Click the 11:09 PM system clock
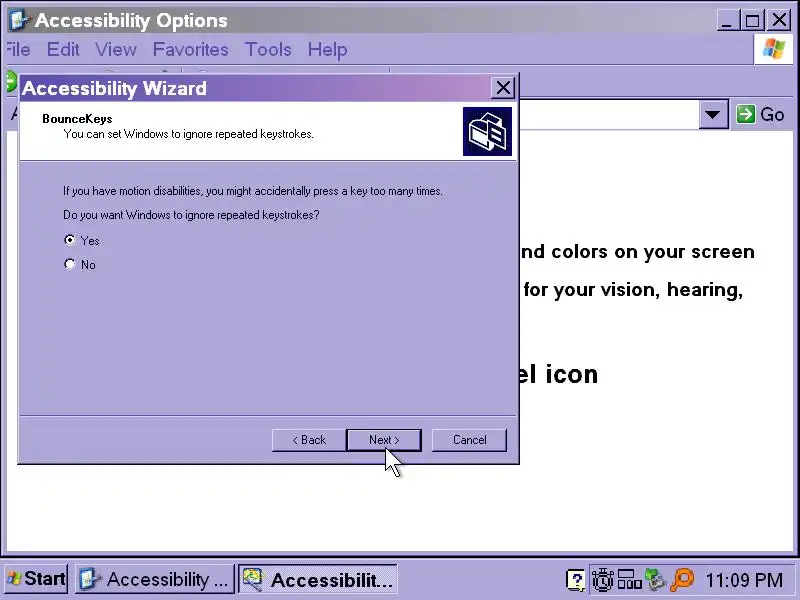Image resolution: width=800 pixels, height=600 pixels. (x=743, y=580)
